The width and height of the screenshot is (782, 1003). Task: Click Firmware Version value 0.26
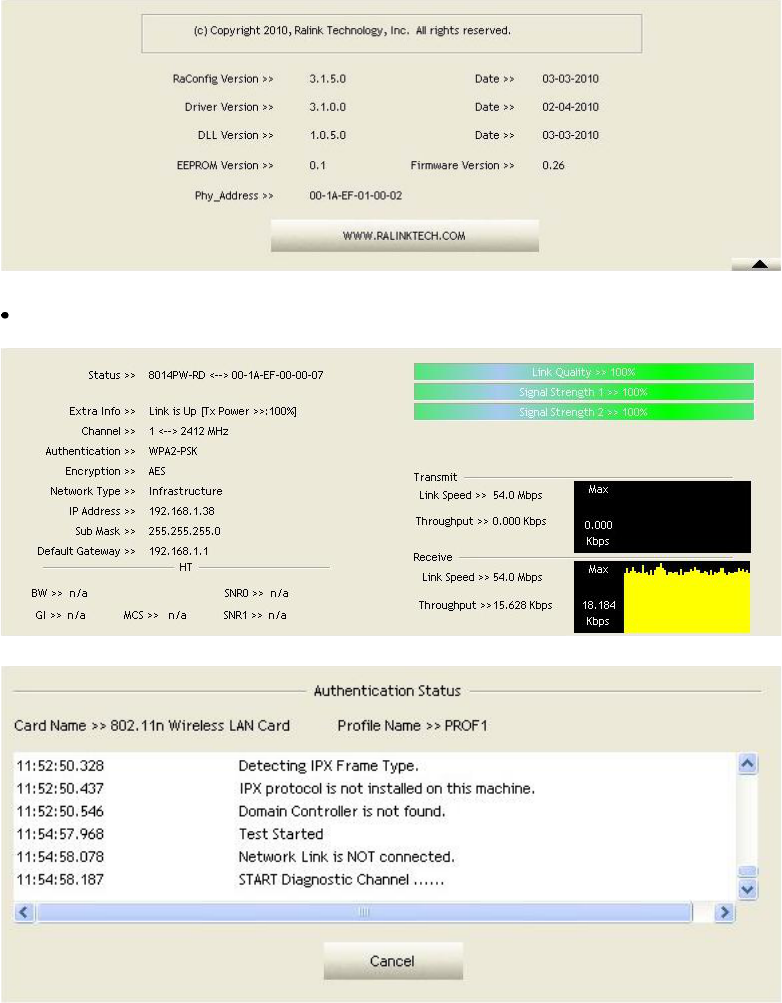click(x=553, y=165)
